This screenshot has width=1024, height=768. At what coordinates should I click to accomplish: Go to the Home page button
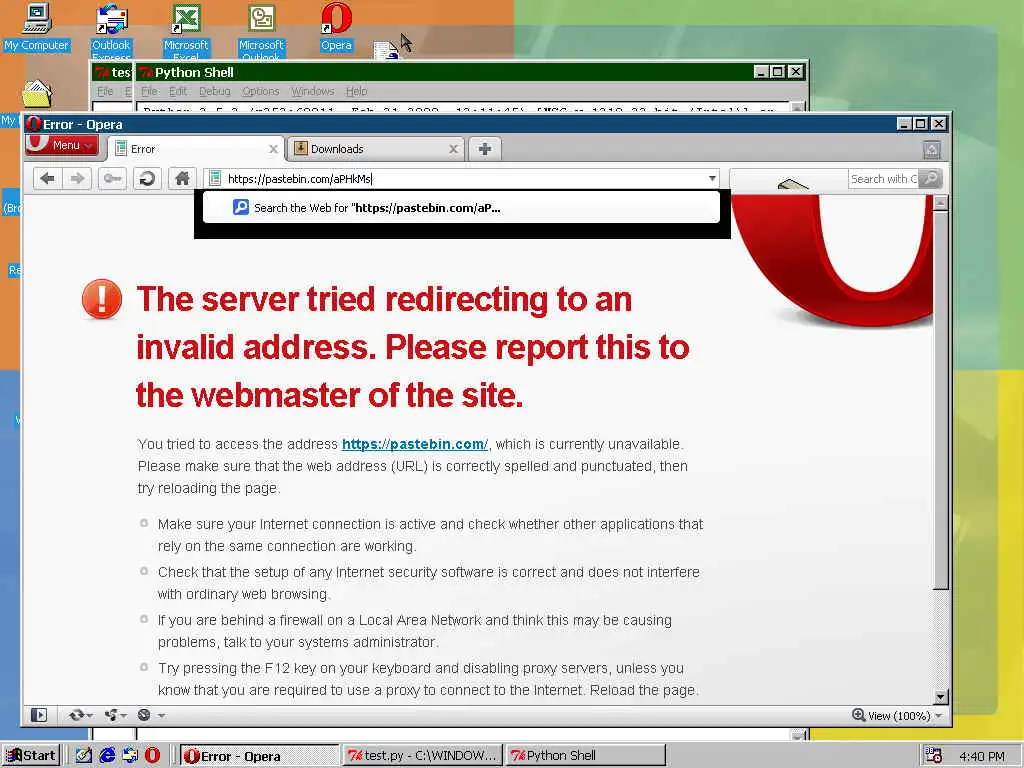pyautogui.click(x=182, y=178)
